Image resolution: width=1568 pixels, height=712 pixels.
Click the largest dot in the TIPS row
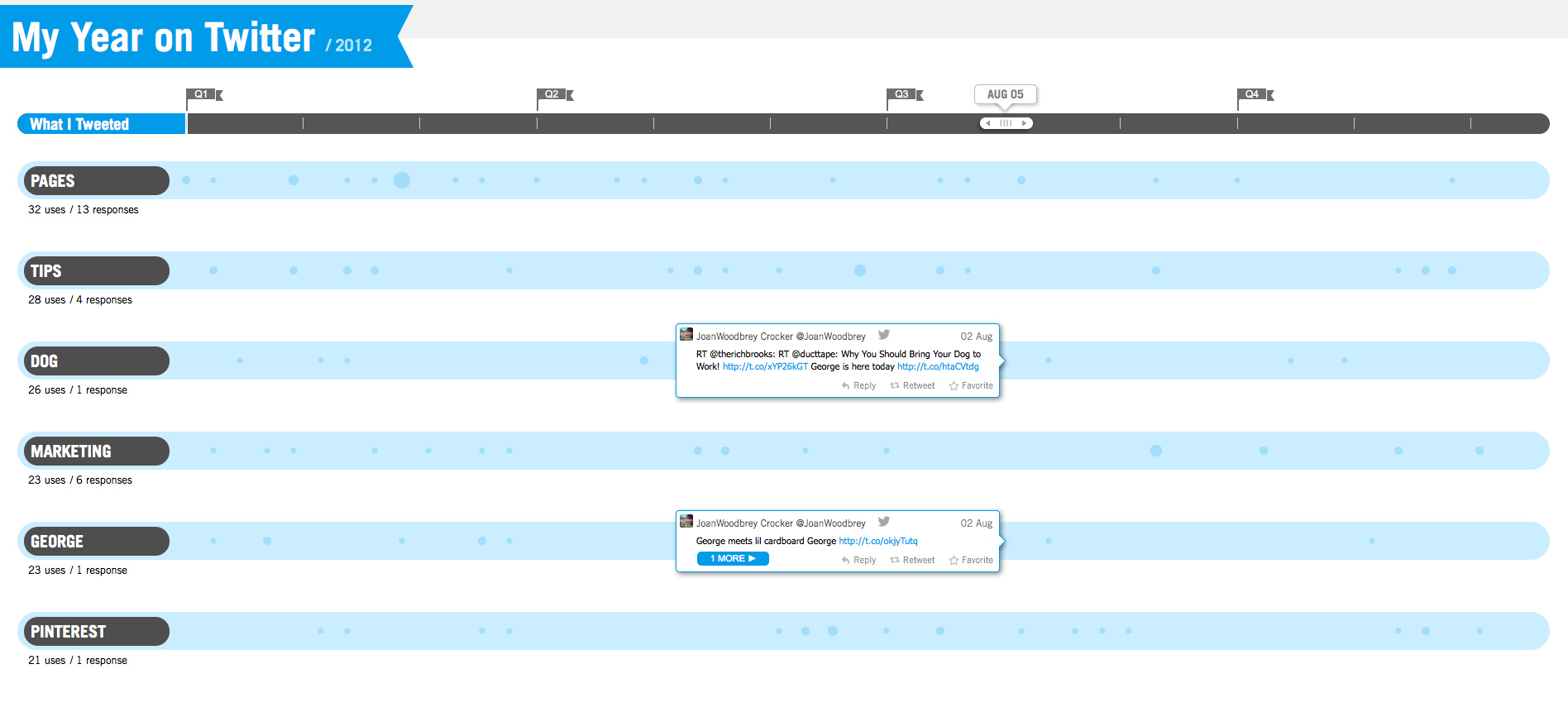[x=860, y=270]
